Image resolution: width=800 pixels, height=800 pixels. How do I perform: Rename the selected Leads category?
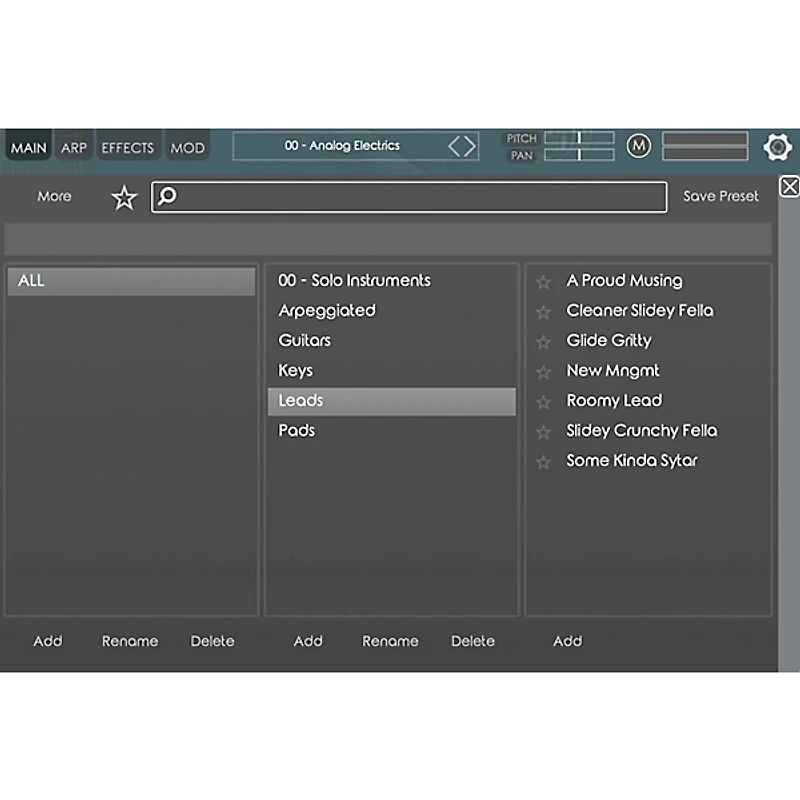[390, 641]
